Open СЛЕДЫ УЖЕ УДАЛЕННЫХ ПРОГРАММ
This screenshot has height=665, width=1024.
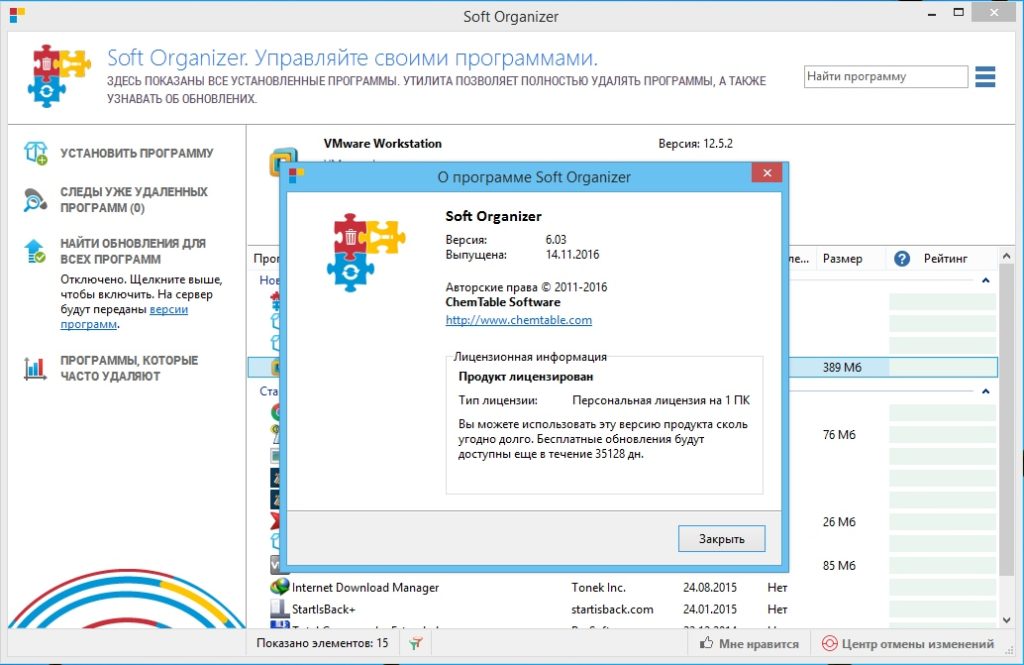click(134, 200)
